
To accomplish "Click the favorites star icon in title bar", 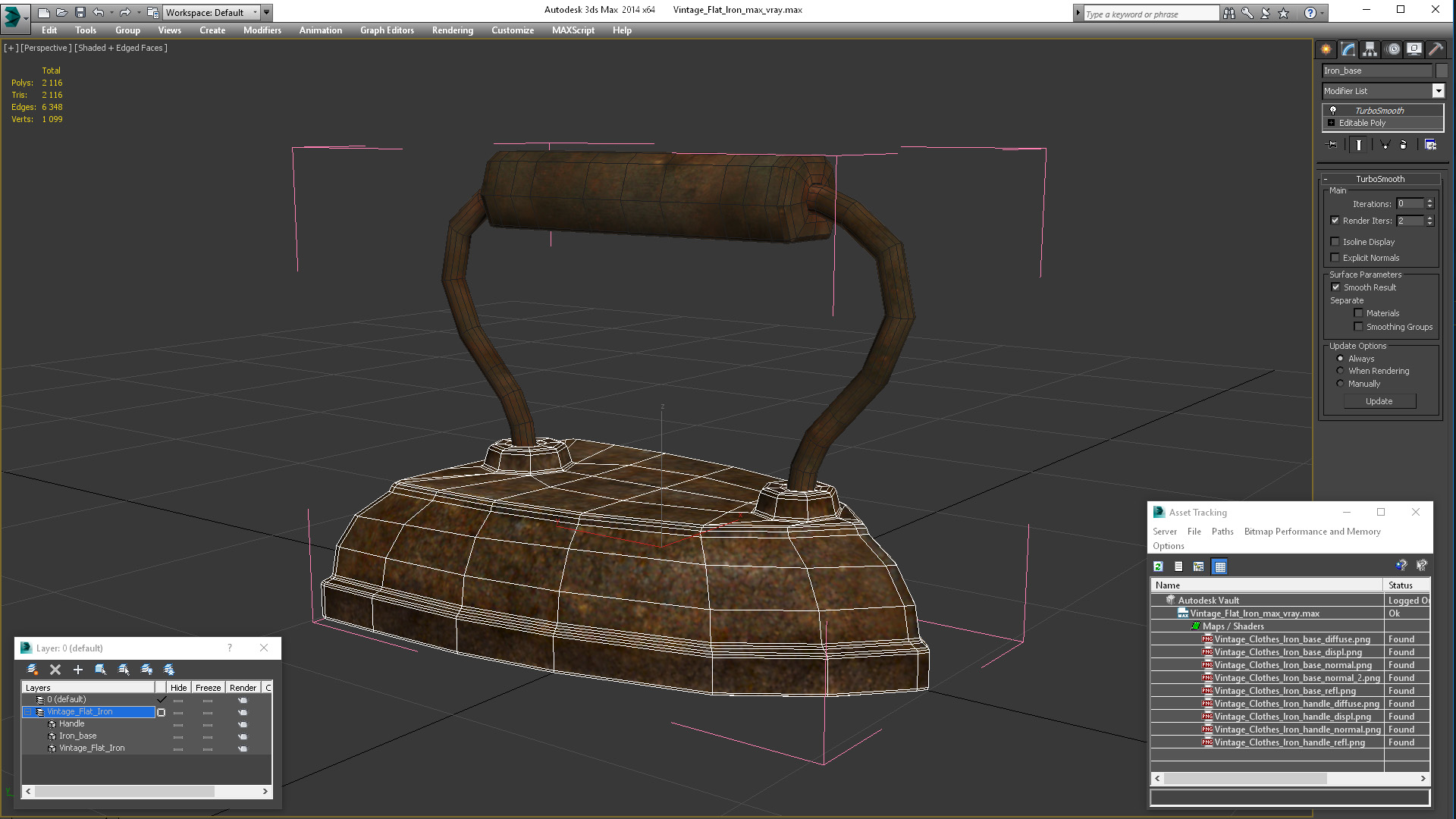I will point(1283,13).
